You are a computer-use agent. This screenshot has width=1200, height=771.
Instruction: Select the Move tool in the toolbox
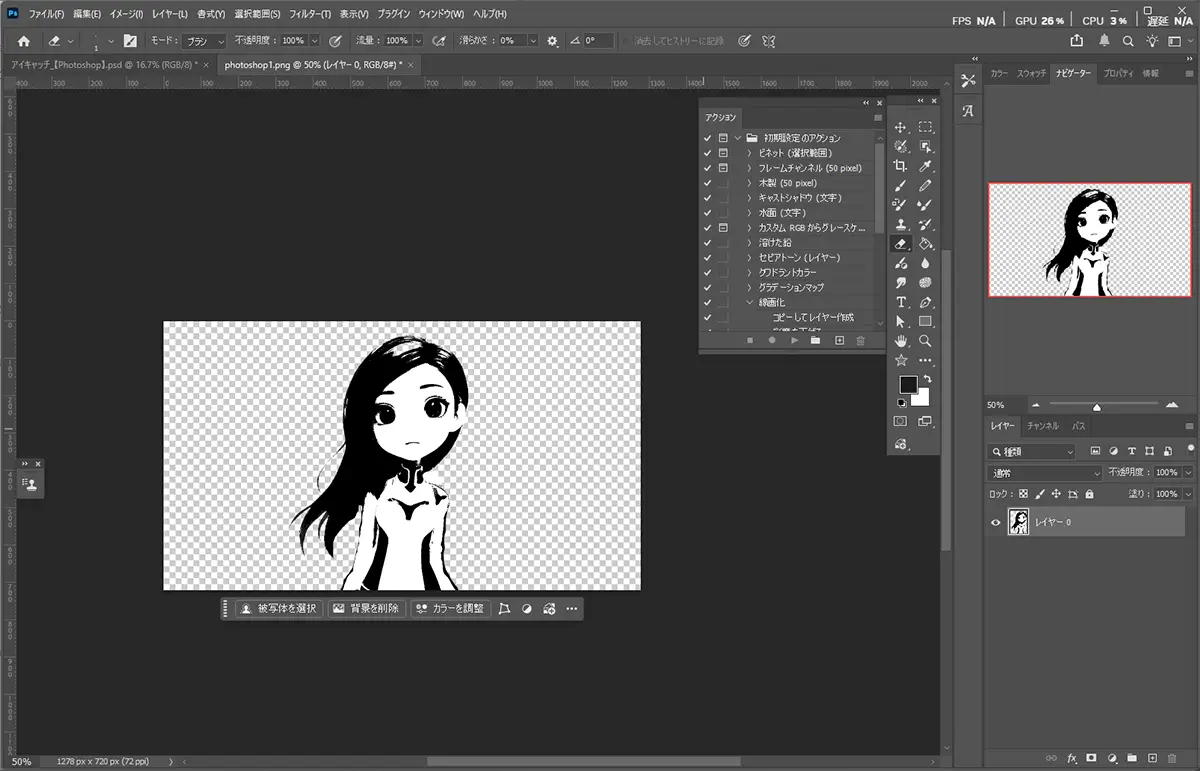pyautogui.click(x=901, y=127)
